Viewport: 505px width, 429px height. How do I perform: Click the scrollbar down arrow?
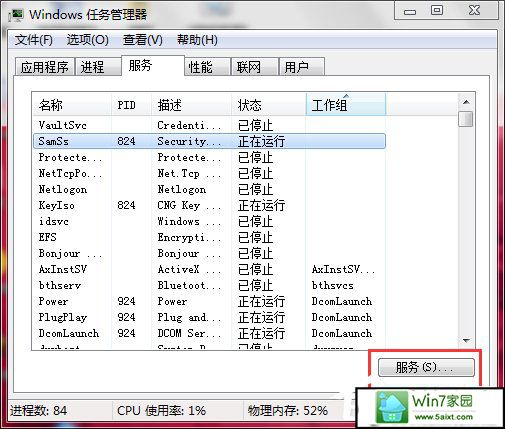(x=466, y=341)
